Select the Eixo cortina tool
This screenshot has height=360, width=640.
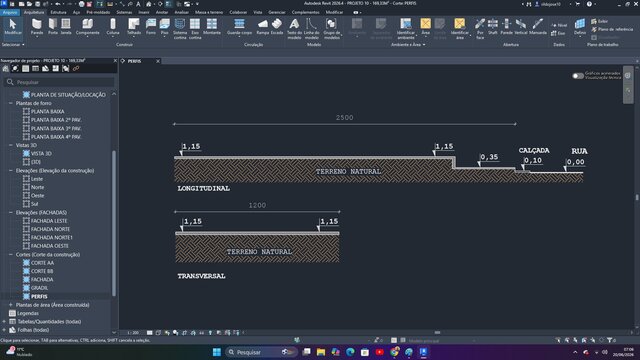point(195,29)
